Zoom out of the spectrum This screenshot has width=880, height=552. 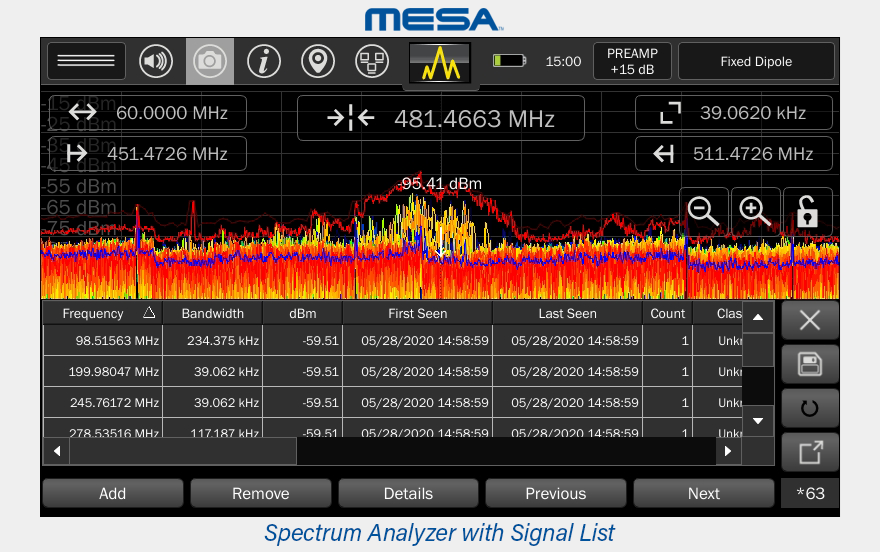[704, 211]
